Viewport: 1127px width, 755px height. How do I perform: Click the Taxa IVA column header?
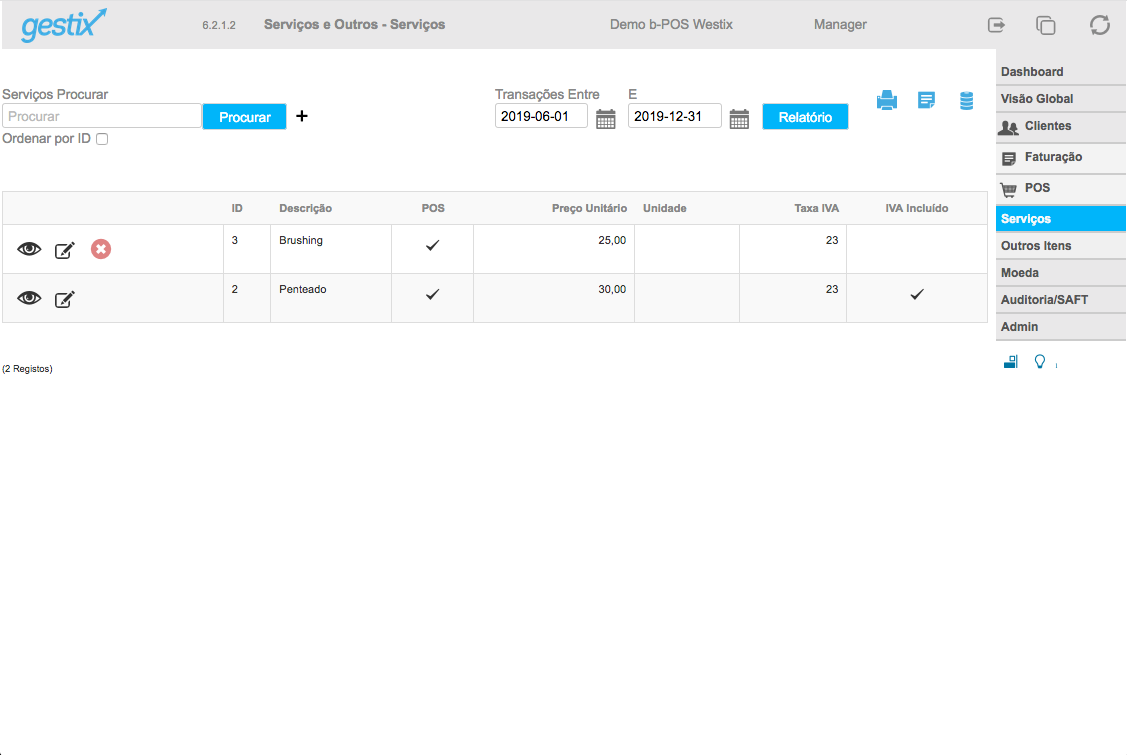click(x=816, y=208)
